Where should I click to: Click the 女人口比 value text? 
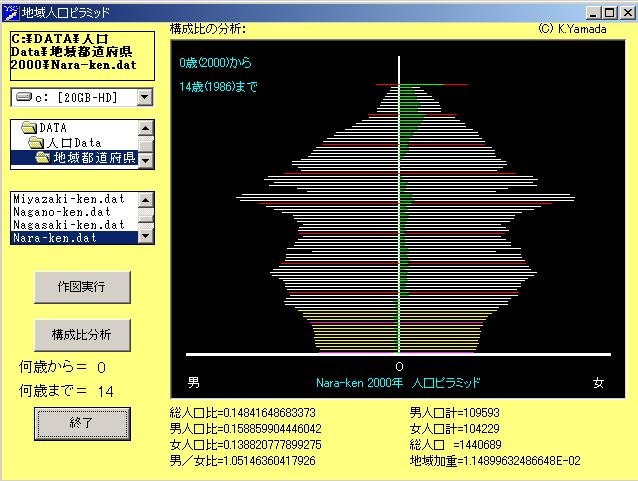coord(245,445)
